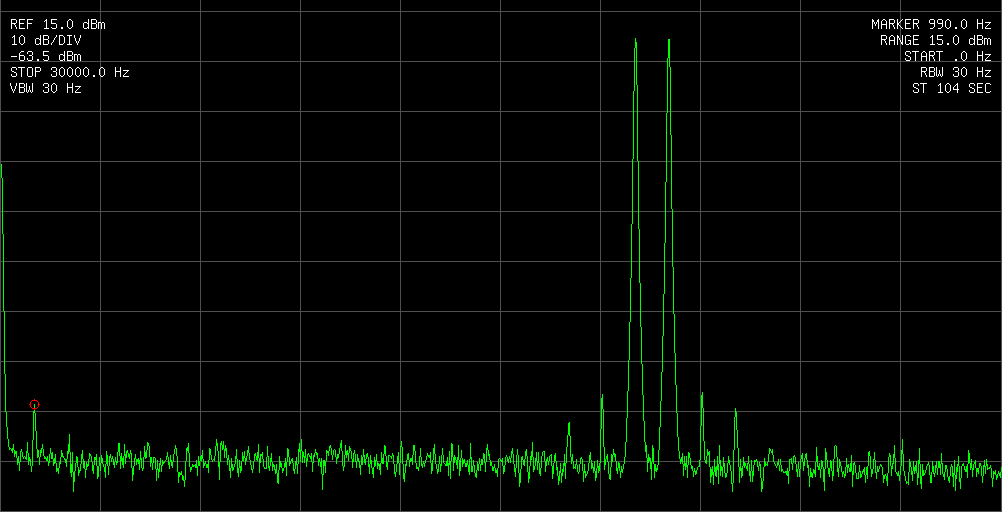
Task: Select the RANGE 15.0 dBm text
Action: pos(936,41)
